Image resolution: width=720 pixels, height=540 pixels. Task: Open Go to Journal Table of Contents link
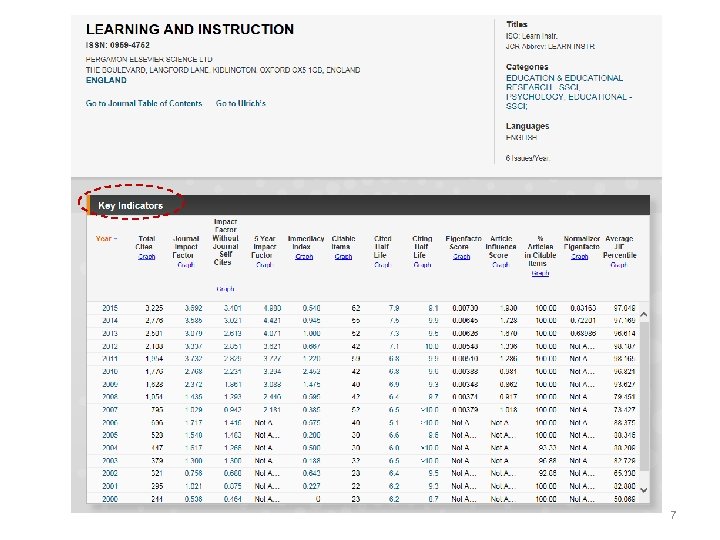144,103
